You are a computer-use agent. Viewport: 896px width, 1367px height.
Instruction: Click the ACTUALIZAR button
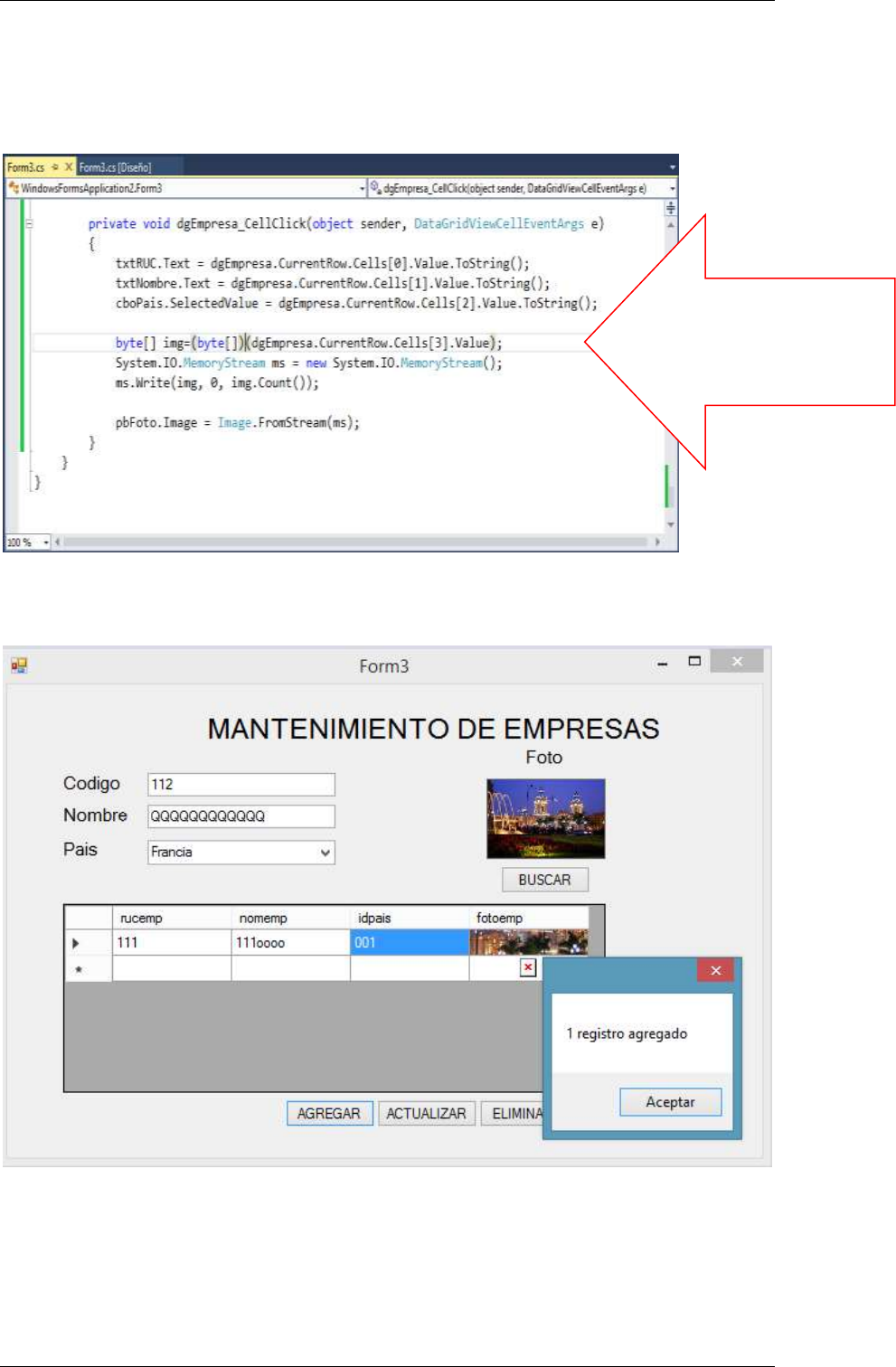tap(427, 1114)
